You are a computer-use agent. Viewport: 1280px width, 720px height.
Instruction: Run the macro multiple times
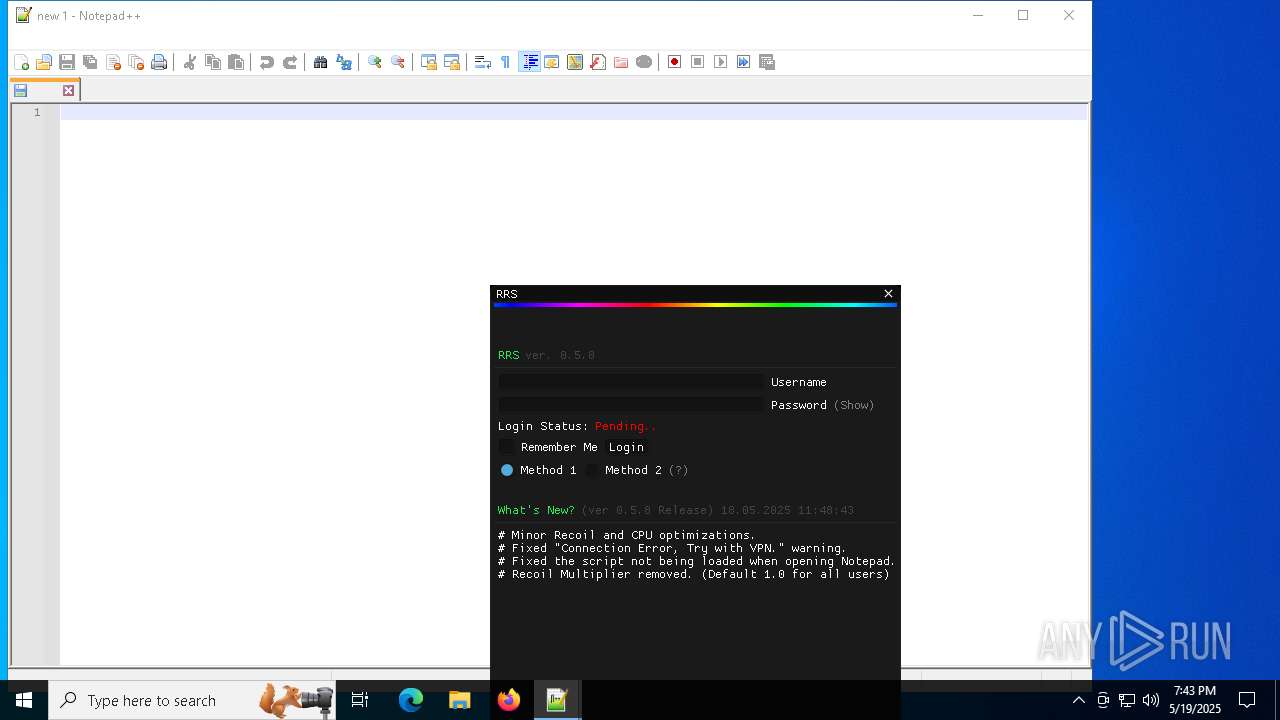click(744, 62)
